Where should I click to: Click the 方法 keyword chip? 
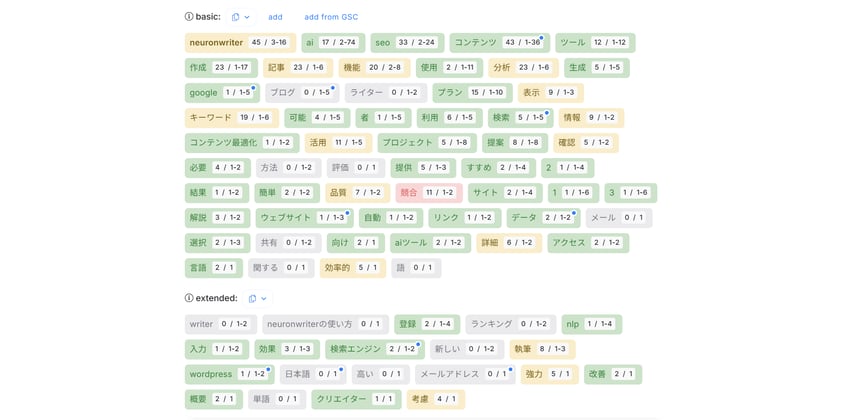(288, 168)
